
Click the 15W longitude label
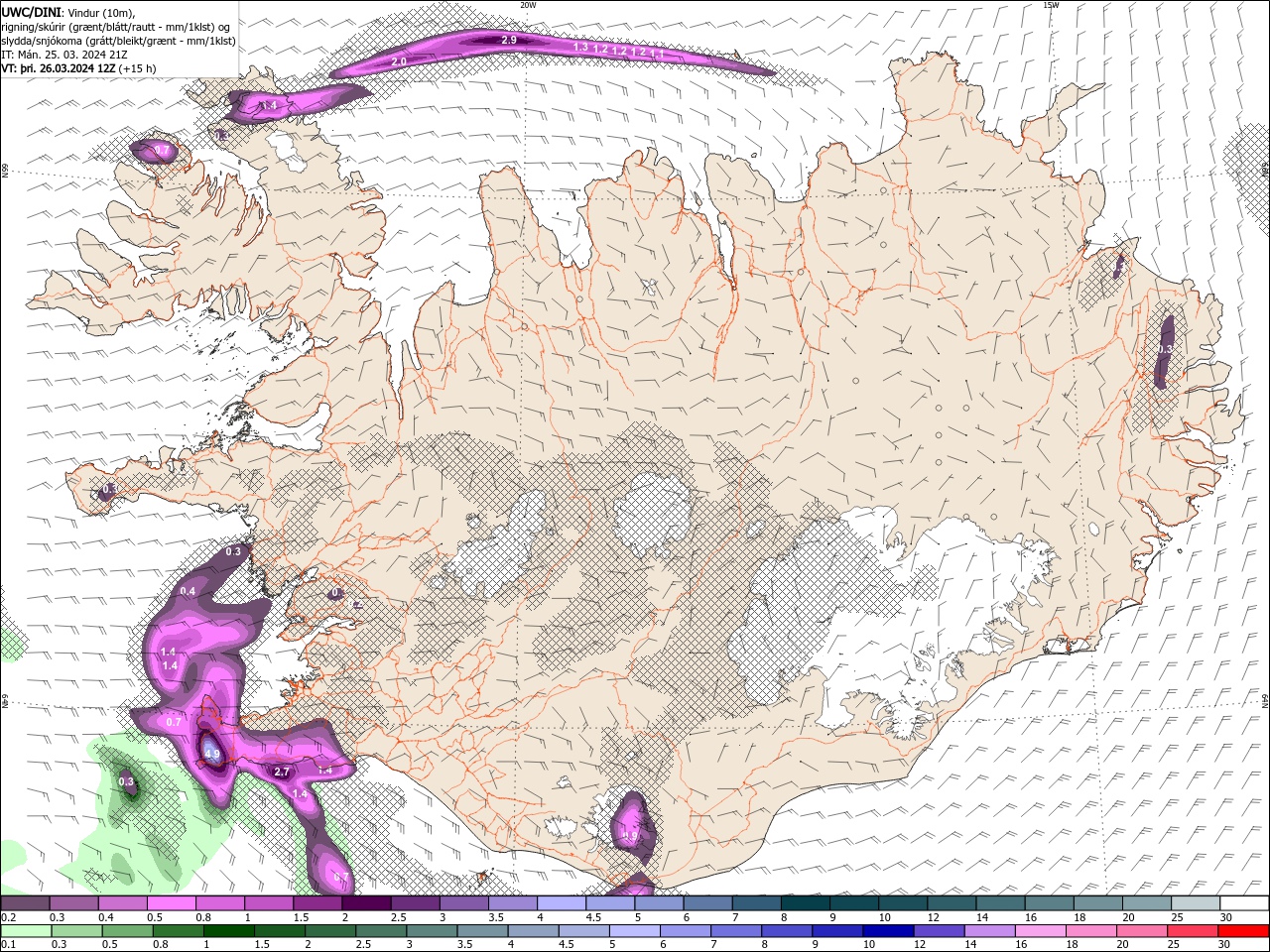pyautogui.click(x=1051, y=5)
